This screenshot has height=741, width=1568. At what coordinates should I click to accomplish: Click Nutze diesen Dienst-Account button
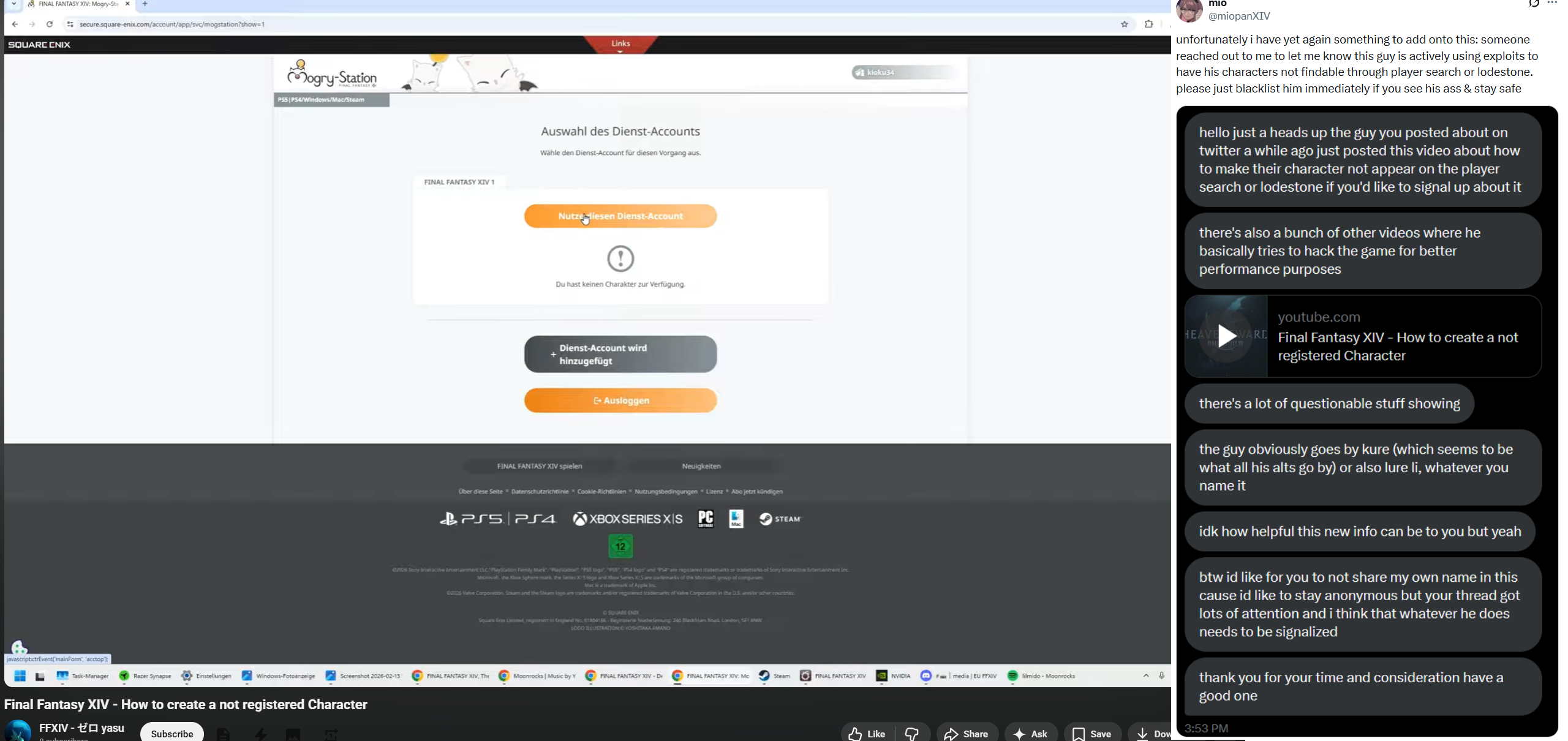pyautogui.click(x=620, y=216)
